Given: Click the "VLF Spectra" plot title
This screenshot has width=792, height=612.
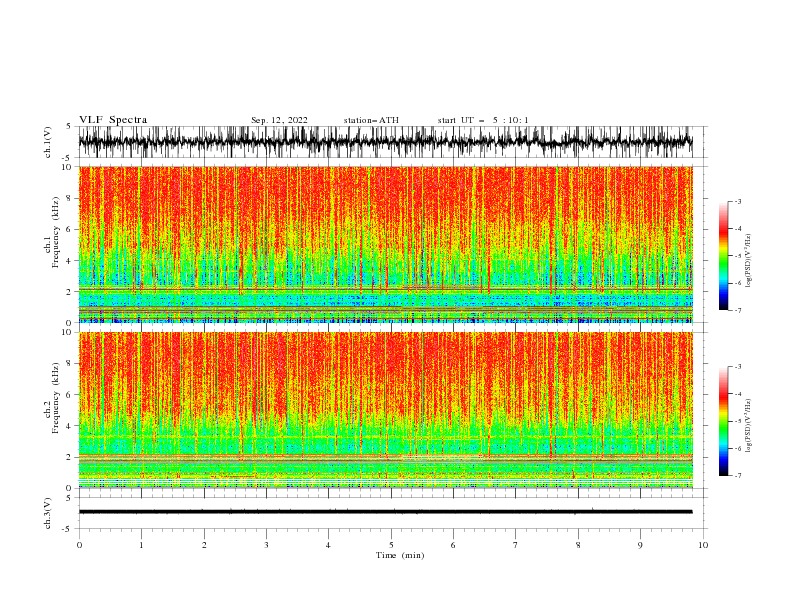Looking at the screenshot, I should (x=113, y=120).
